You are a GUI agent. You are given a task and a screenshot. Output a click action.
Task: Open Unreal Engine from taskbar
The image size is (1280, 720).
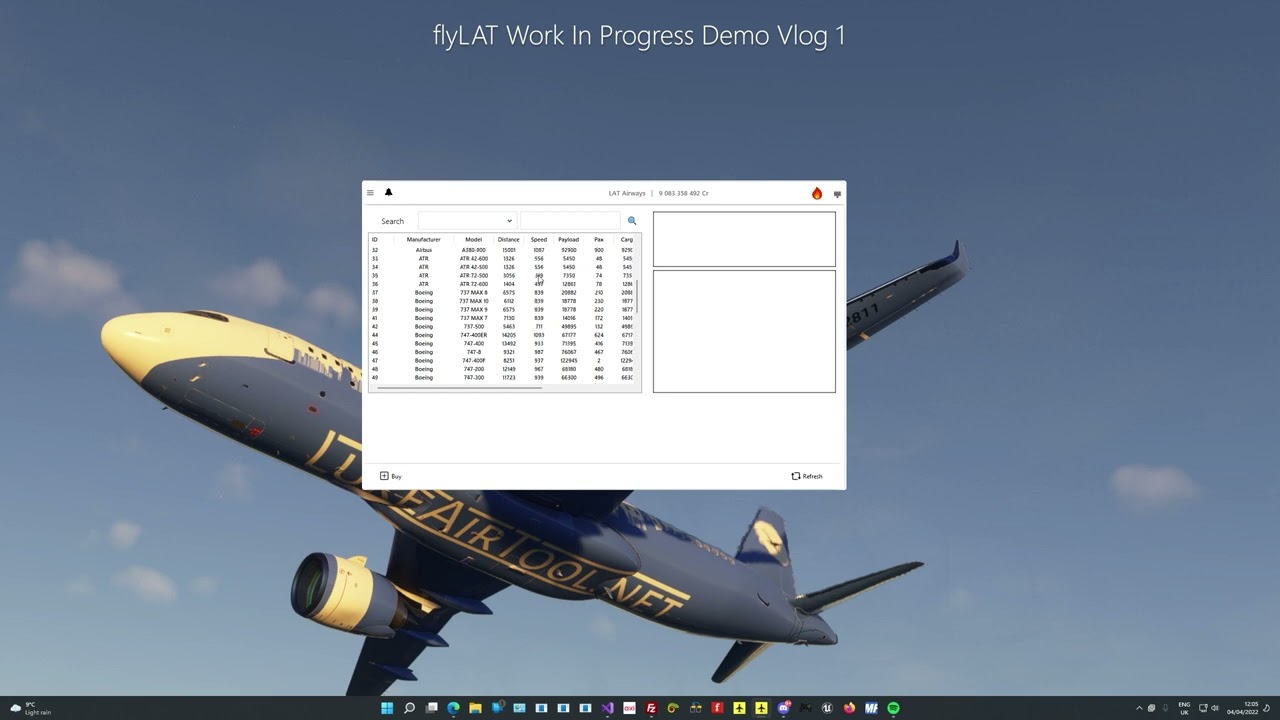tap(827, 708)
